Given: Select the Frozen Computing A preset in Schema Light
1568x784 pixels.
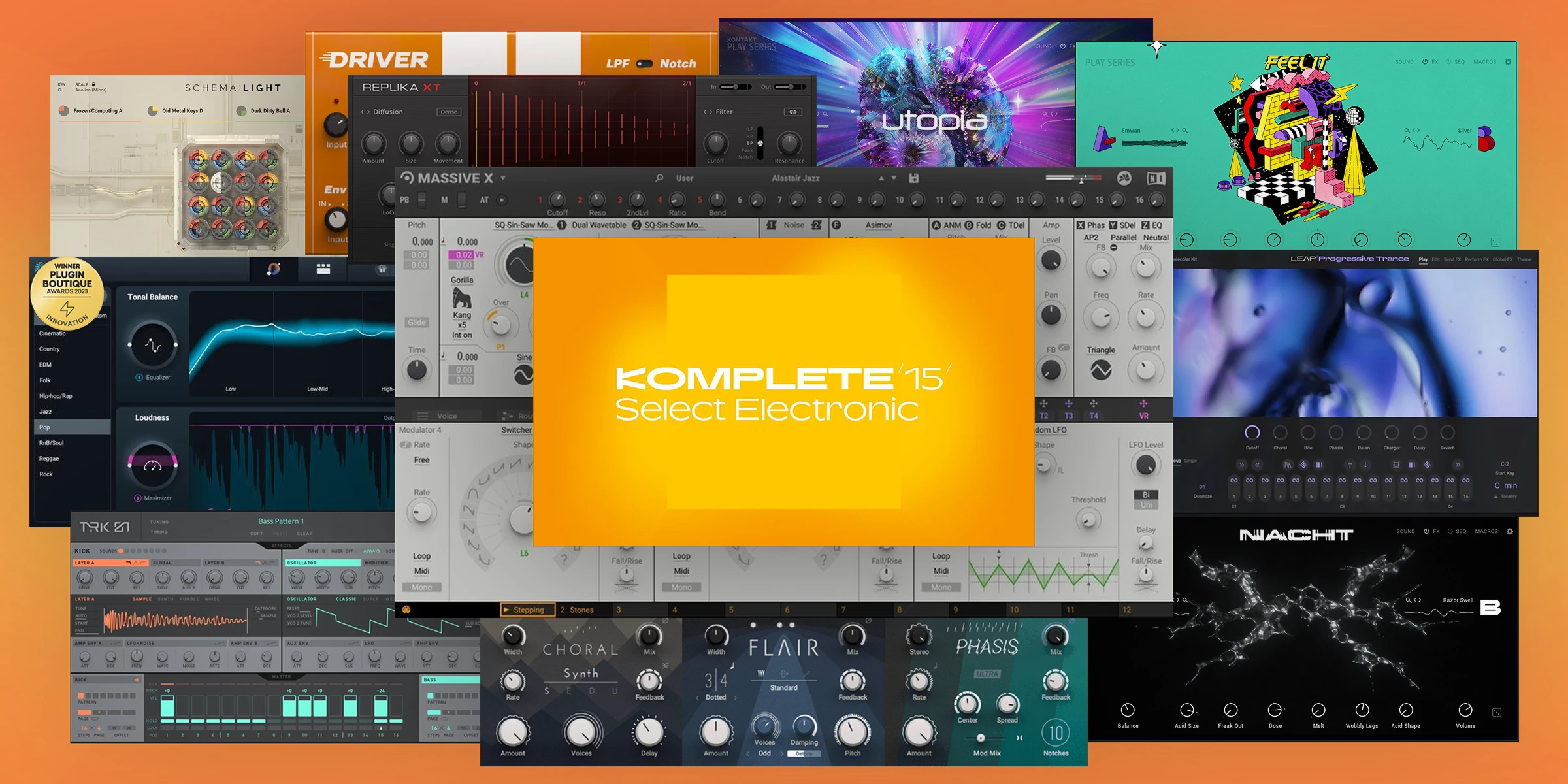Looking at the screenshot, I should click(x=97, y=110).
